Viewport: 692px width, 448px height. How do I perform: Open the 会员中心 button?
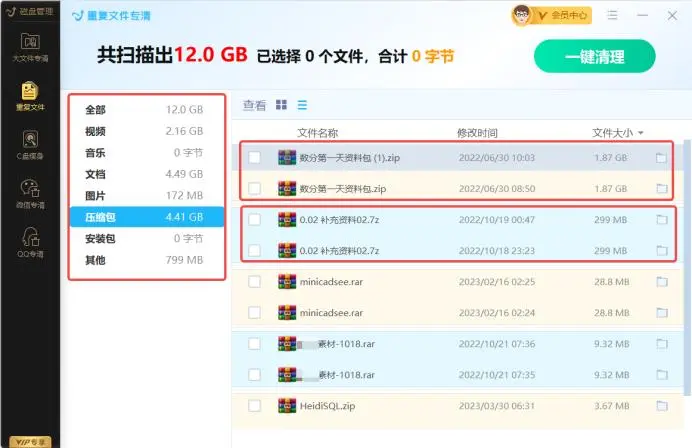click(564, 16)
